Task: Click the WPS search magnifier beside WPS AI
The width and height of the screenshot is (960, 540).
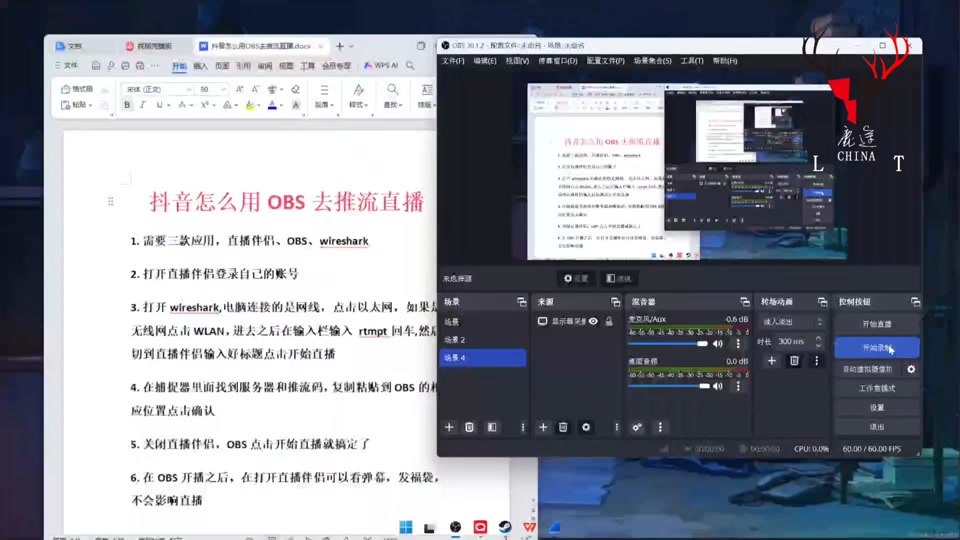Action: 410,66
